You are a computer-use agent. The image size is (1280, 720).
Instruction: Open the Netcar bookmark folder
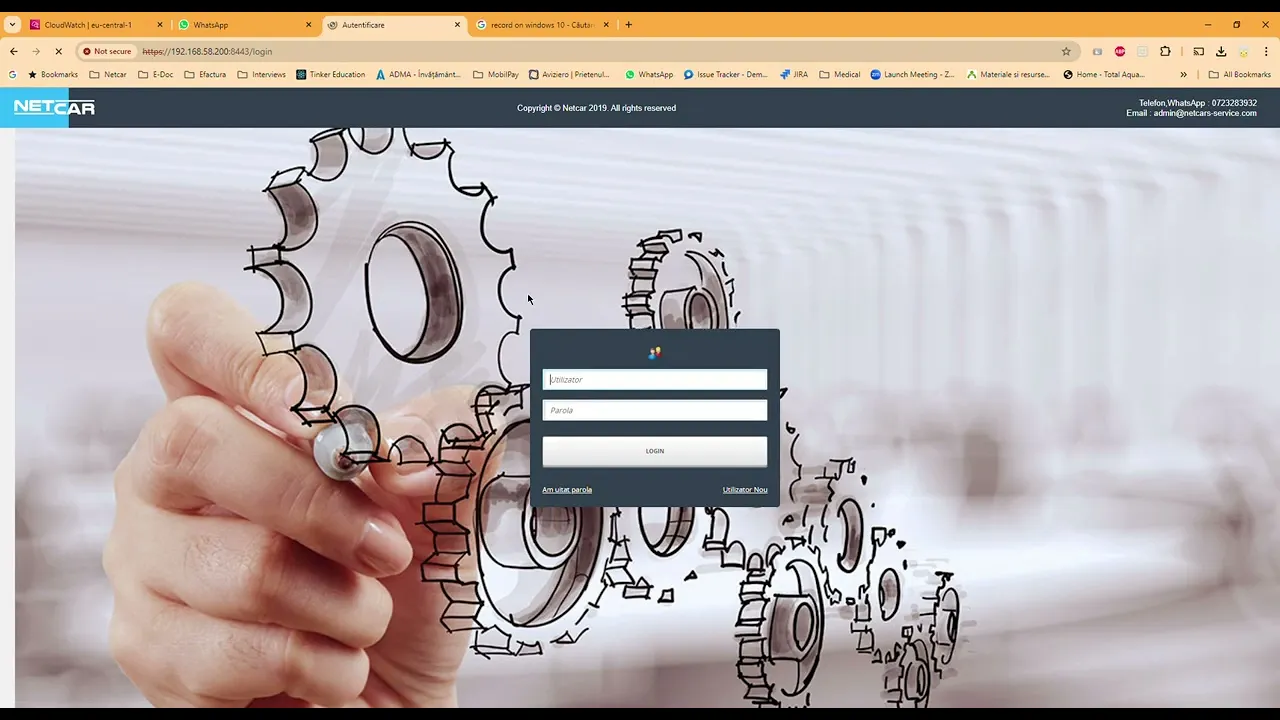(x=108, y=74)
